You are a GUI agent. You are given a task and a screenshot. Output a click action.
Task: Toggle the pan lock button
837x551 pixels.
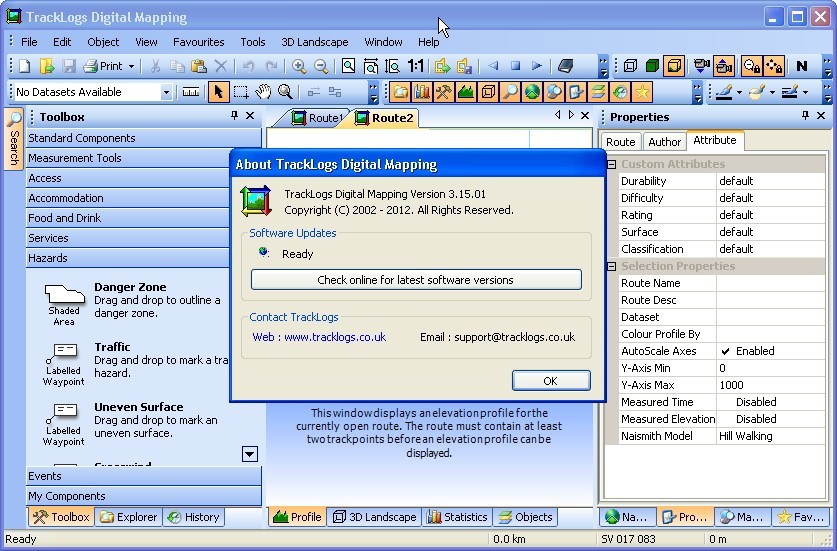click(x=773, y=66)
